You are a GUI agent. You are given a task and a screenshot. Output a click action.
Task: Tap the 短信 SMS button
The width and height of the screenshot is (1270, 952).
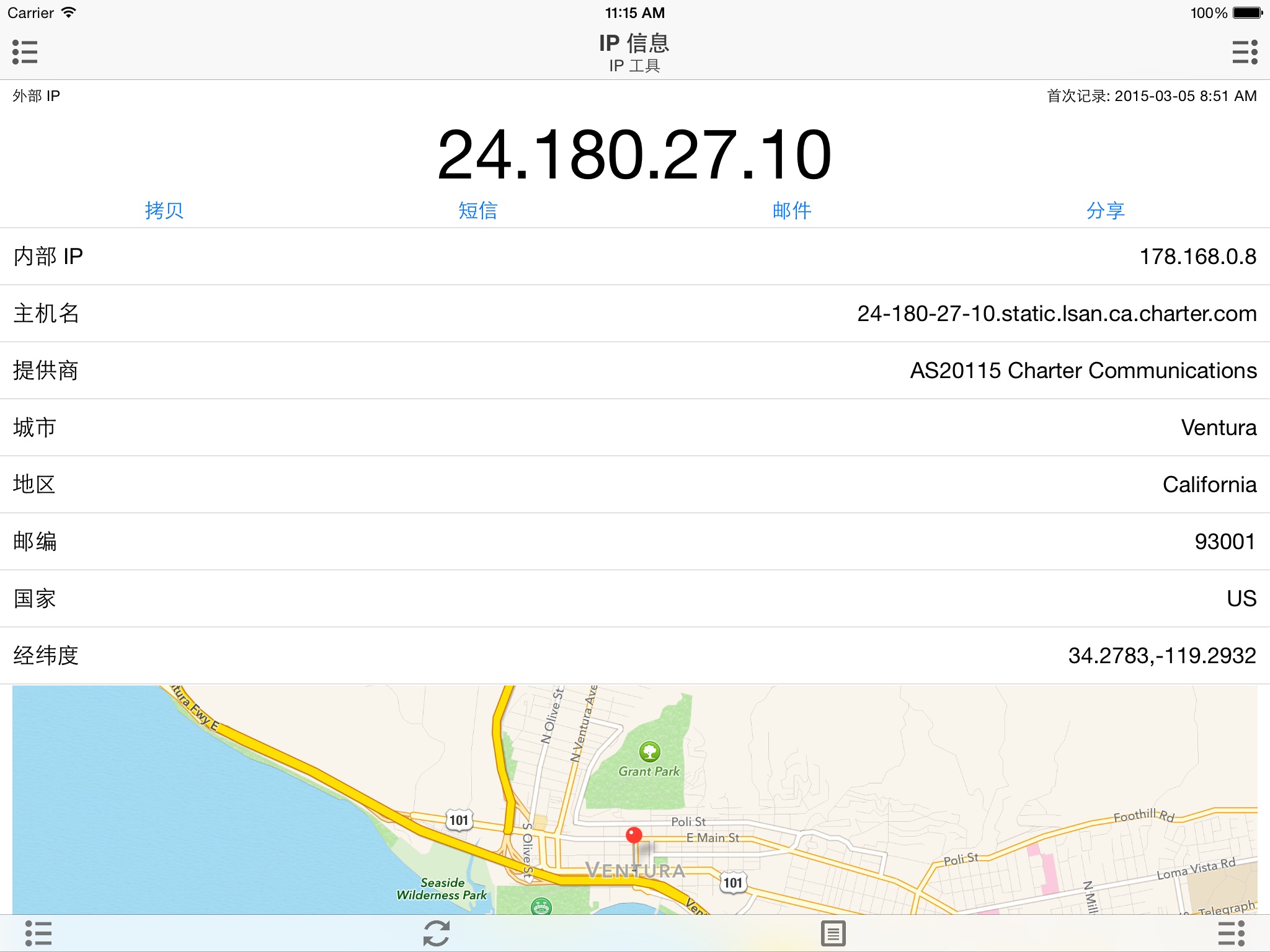[x=477, y=210]
